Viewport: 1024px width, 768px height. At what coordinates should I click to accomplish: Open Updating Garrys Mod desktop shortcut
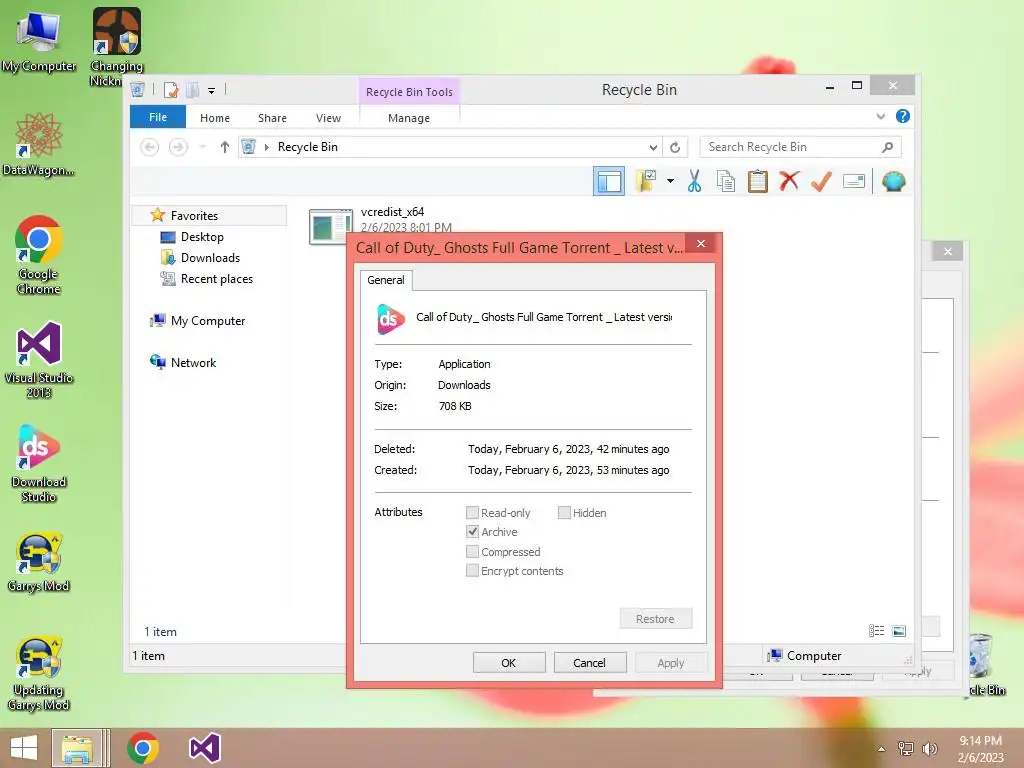coord(39,673)
